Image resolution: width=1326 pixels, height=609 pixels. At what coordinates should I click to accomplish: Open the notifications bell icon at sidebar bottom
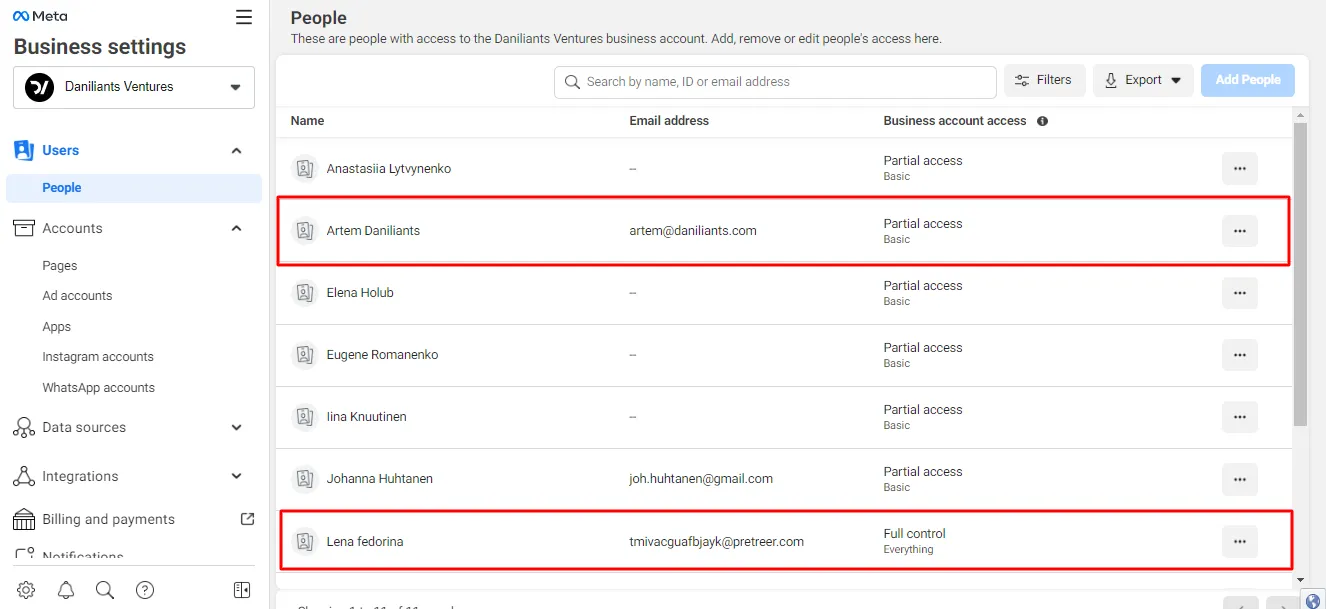[x=66, y=590]
